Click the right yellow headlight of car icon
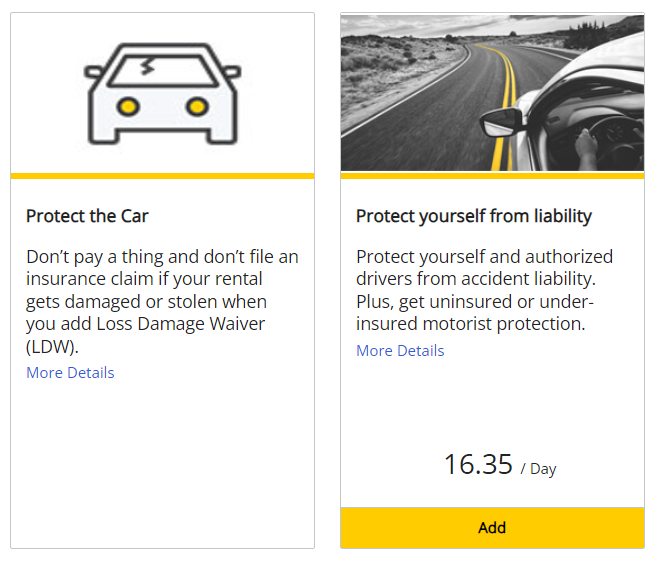The image size is (659, 561). pos(197,105)
